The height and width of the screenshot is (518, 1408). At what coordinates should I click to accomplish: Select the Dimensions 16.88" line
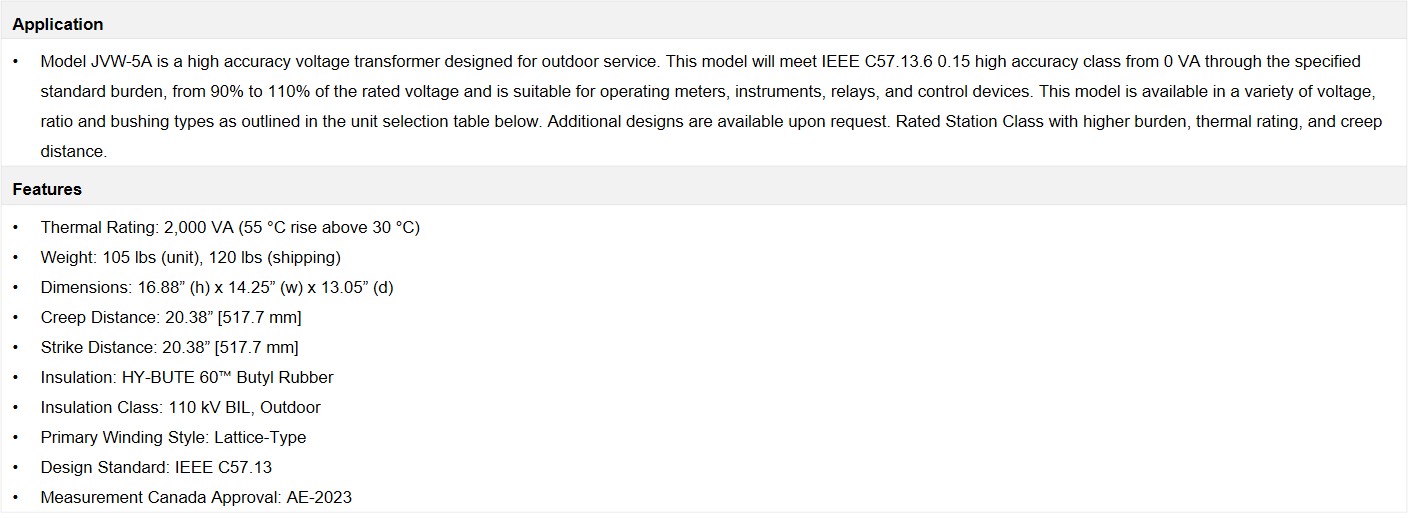click(217, 287)
